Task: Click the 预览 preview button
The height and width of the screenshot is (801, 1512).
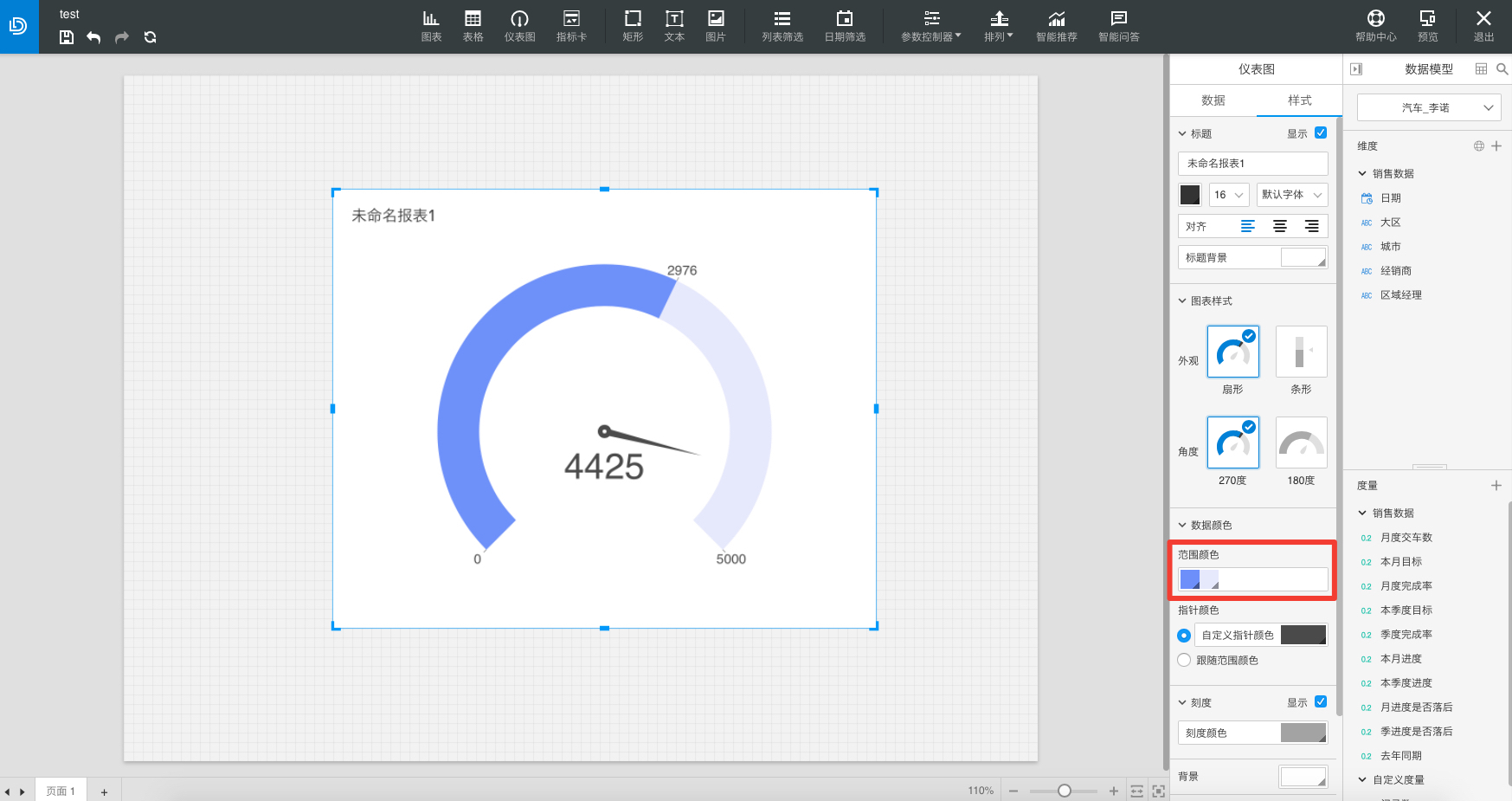Action: click(1427, 26)
